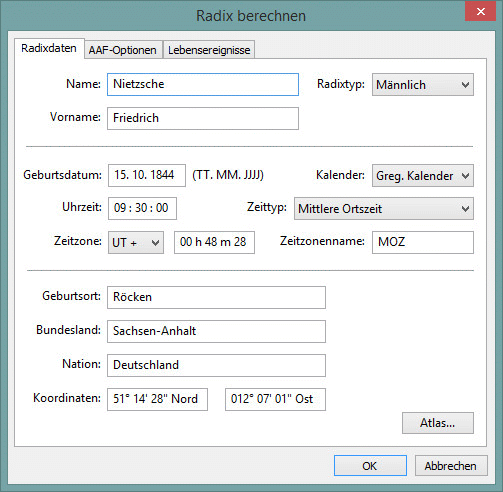The width and height of the screenshot is (503, 492).
Task: Click the latitude field 51° 14' 28" Nord
Action: 157,399
